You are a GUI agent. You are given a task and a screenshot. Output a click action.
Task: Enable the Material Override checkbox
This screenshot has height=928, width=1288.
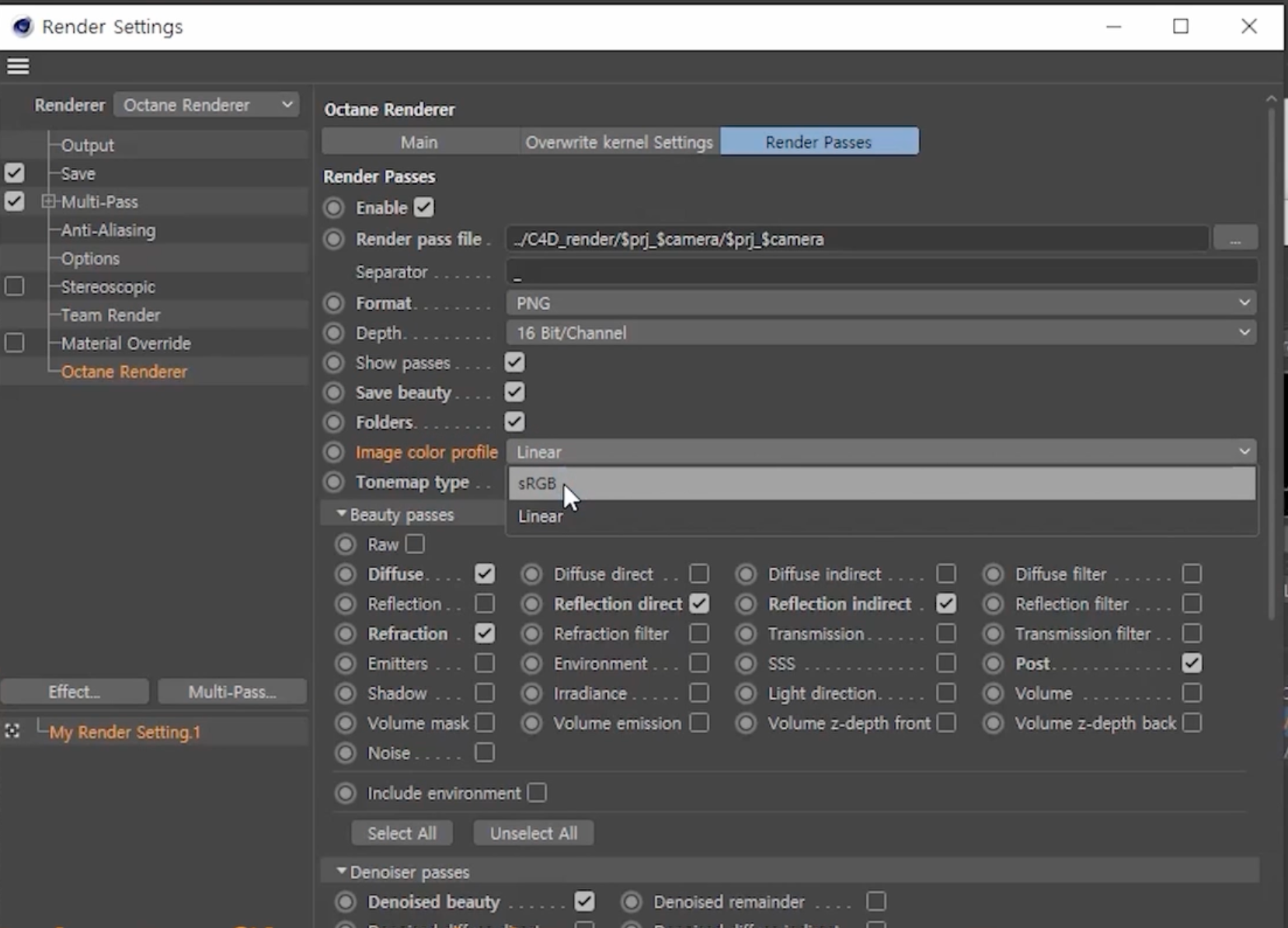14,343
